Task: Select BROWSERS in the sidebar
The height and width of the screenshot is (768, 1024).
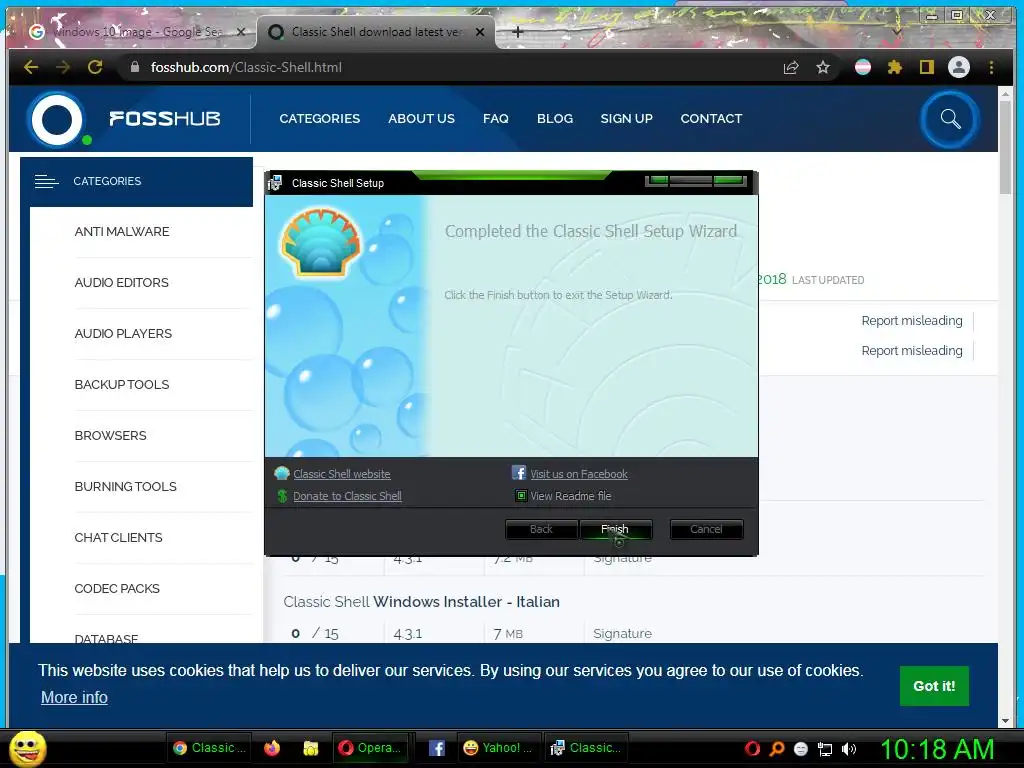Action: click(x=110, y=436)
